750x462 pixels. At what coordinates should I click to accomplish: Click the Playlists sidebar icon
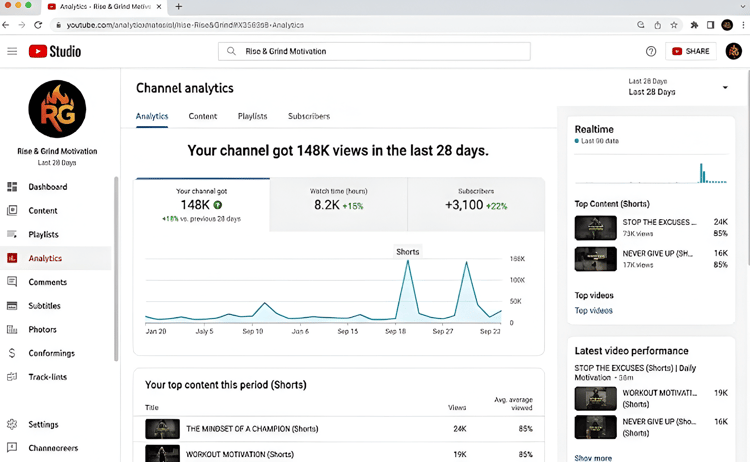[x=12, y=234]
